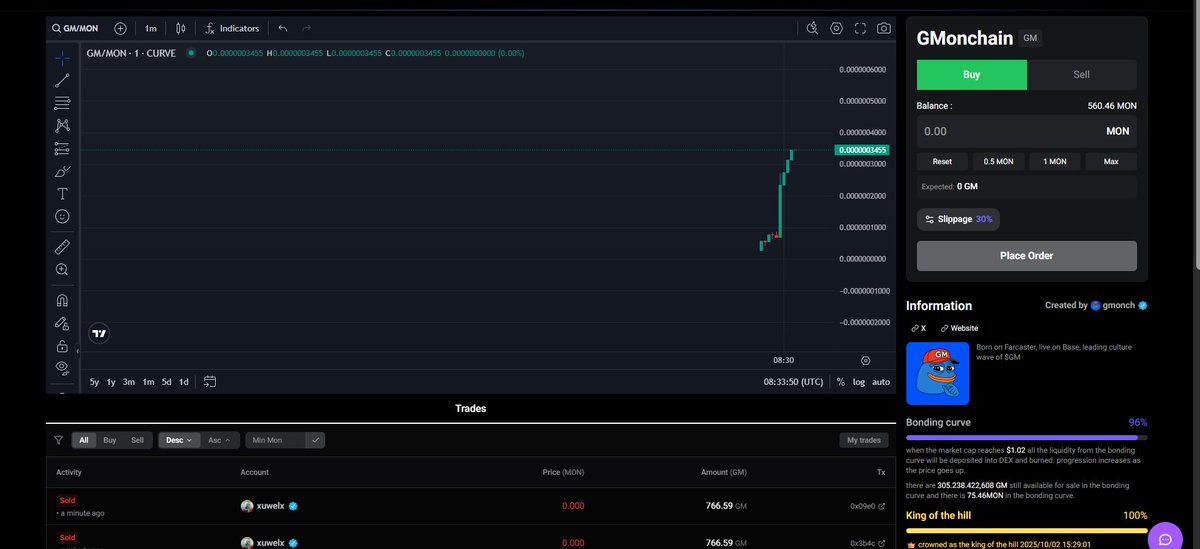The image size is (1200, 549).
Task: Open the emoji icons tool
Action: tap(62, 216)
